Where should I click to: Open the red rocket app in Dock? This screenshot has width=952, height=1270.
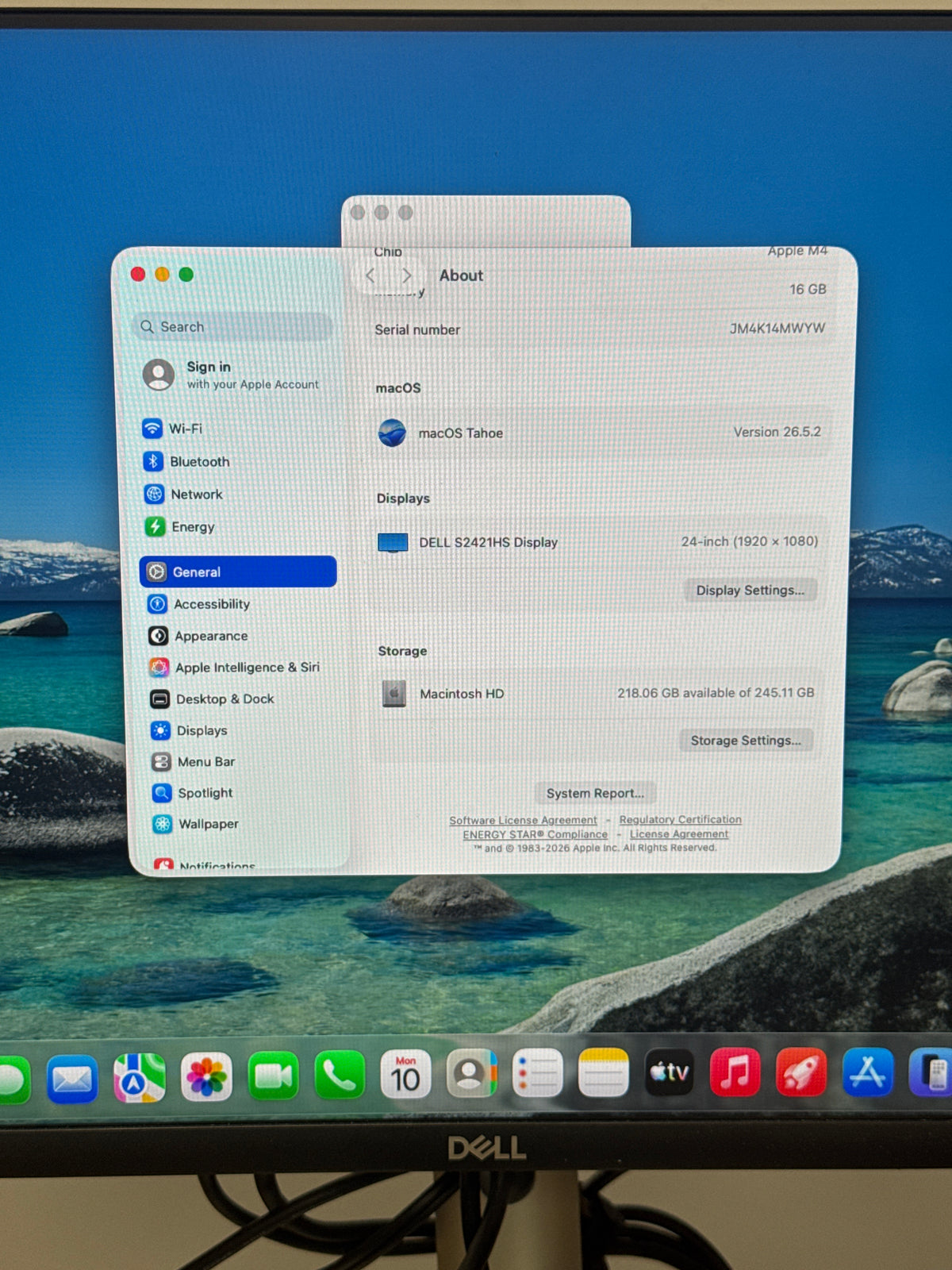pos(801,1072)
